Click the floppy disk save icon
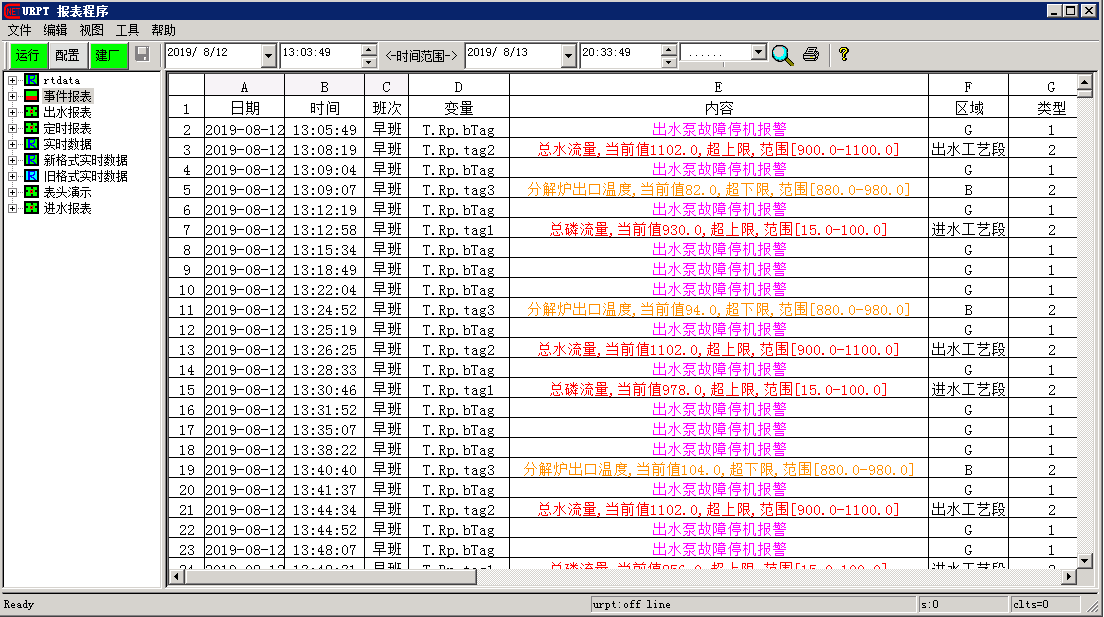Screen dimensions: 1104x617 point(142,54)
